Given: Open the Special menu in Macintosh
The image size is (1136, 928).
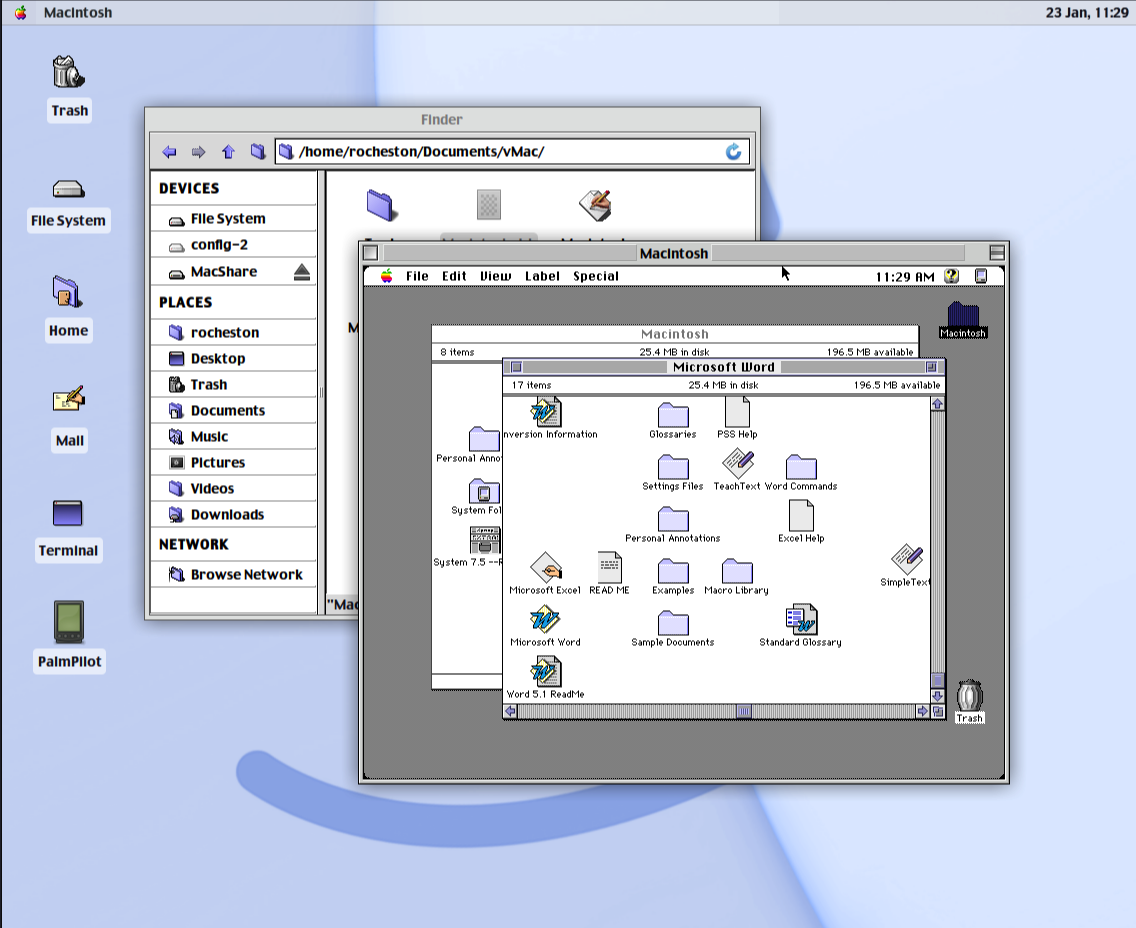Looking at the screenshot, I should point(596,276).
